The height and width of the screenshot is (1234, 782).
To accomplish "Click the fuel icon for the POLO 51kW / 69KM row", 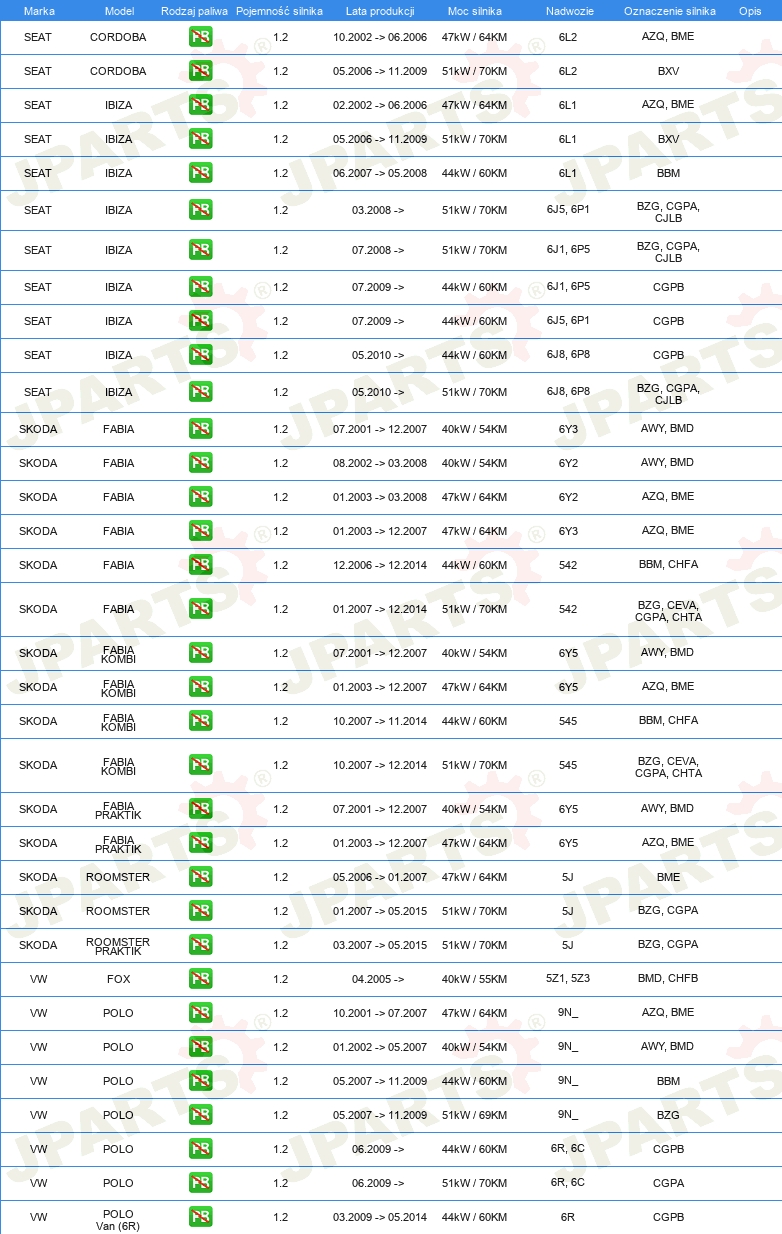I will click(200, 1115).
